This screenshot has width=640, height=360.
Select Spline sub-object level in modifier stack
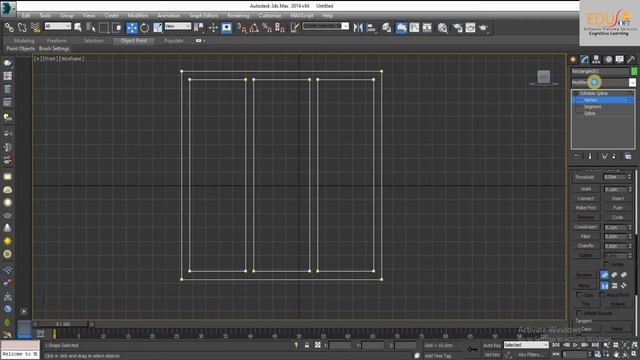(x=590, y=113)
